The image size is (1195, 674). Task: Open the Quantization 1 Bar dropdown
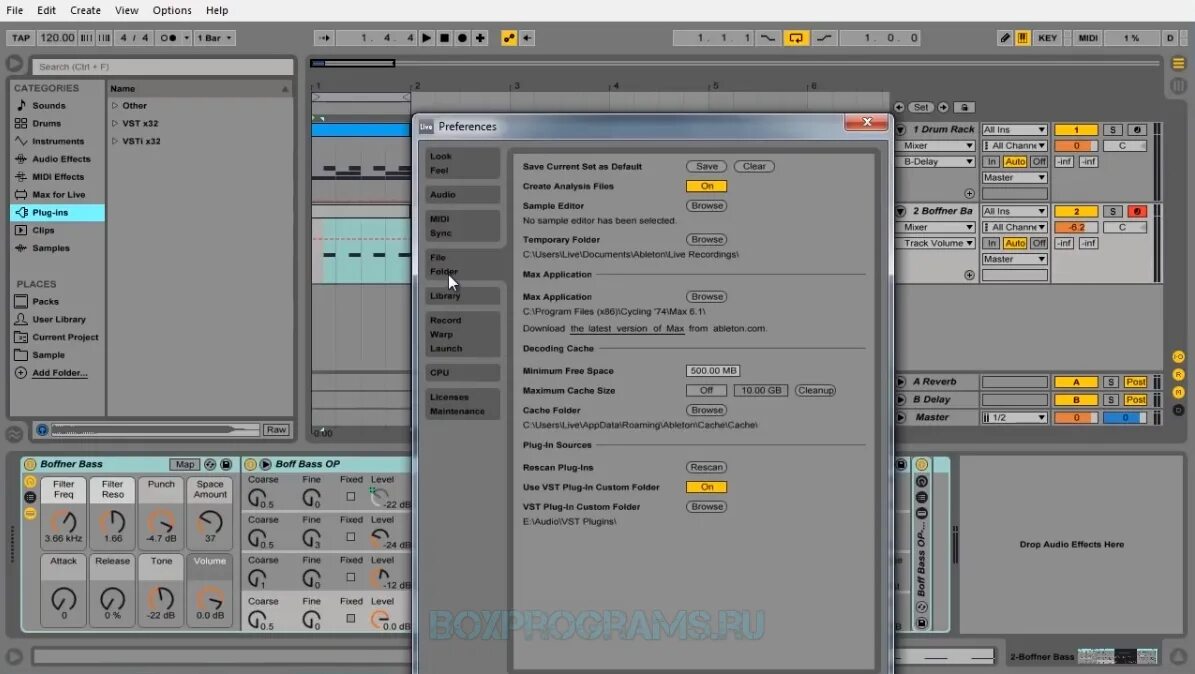pyautogui.click(x=214, y=37)
